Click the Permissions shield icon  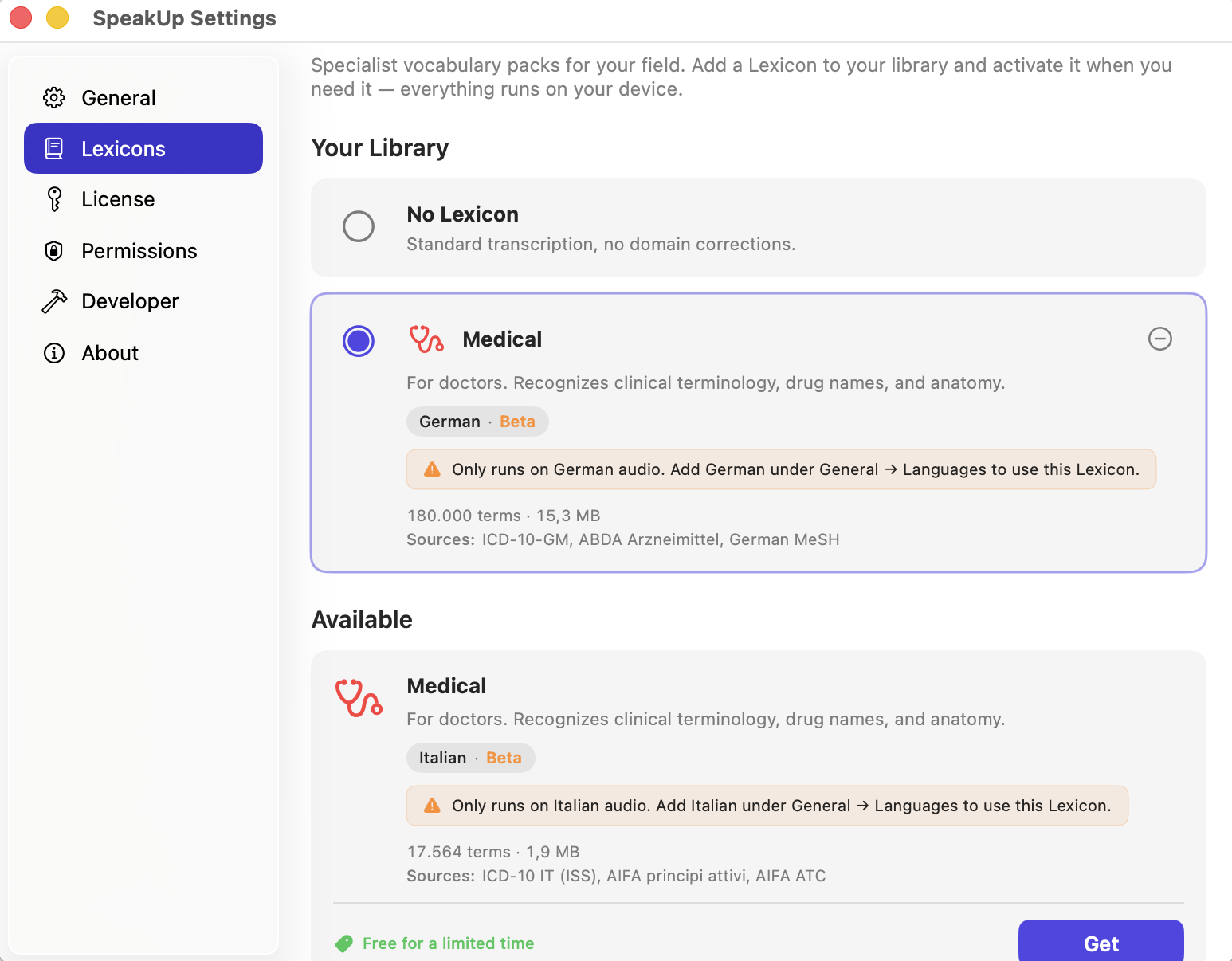point(53,251)
